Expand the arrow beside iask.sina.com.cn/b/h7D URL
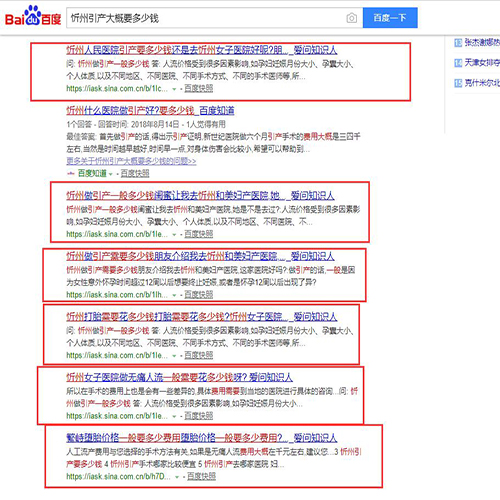500x500 pixels. pyautogui.click(x=177, y=477)
